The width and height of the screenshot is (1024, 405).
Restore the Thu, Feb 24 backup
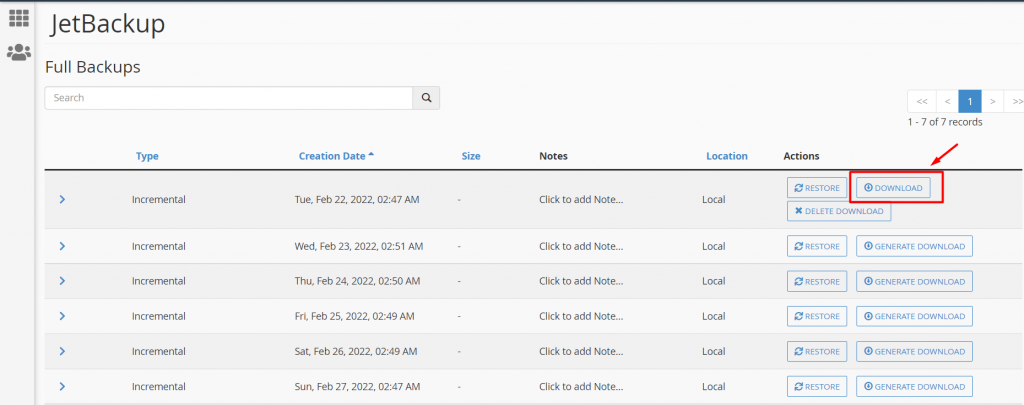click(817, 282)
